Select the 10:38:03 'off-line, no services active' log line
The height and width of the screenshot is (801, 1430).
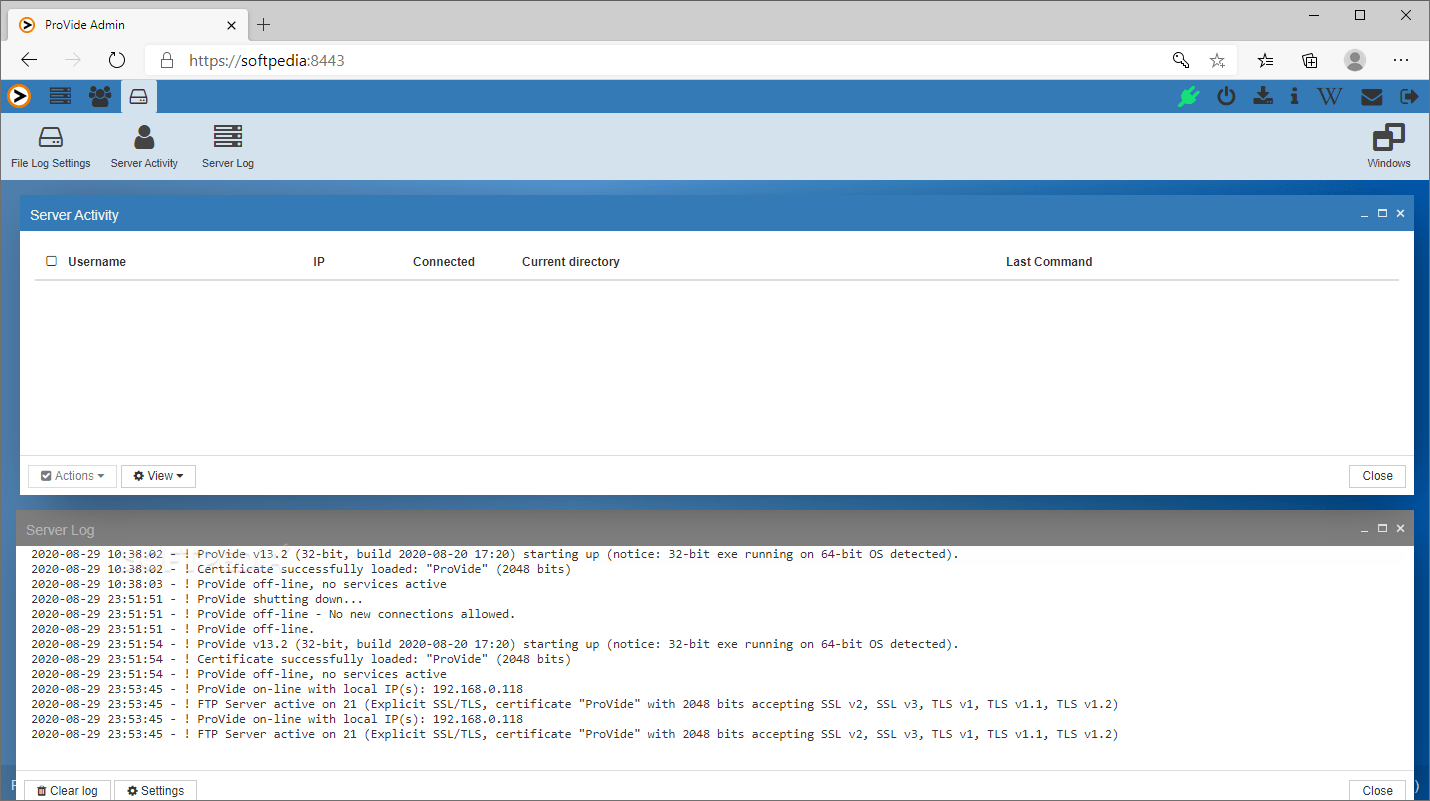click(239, 584)
